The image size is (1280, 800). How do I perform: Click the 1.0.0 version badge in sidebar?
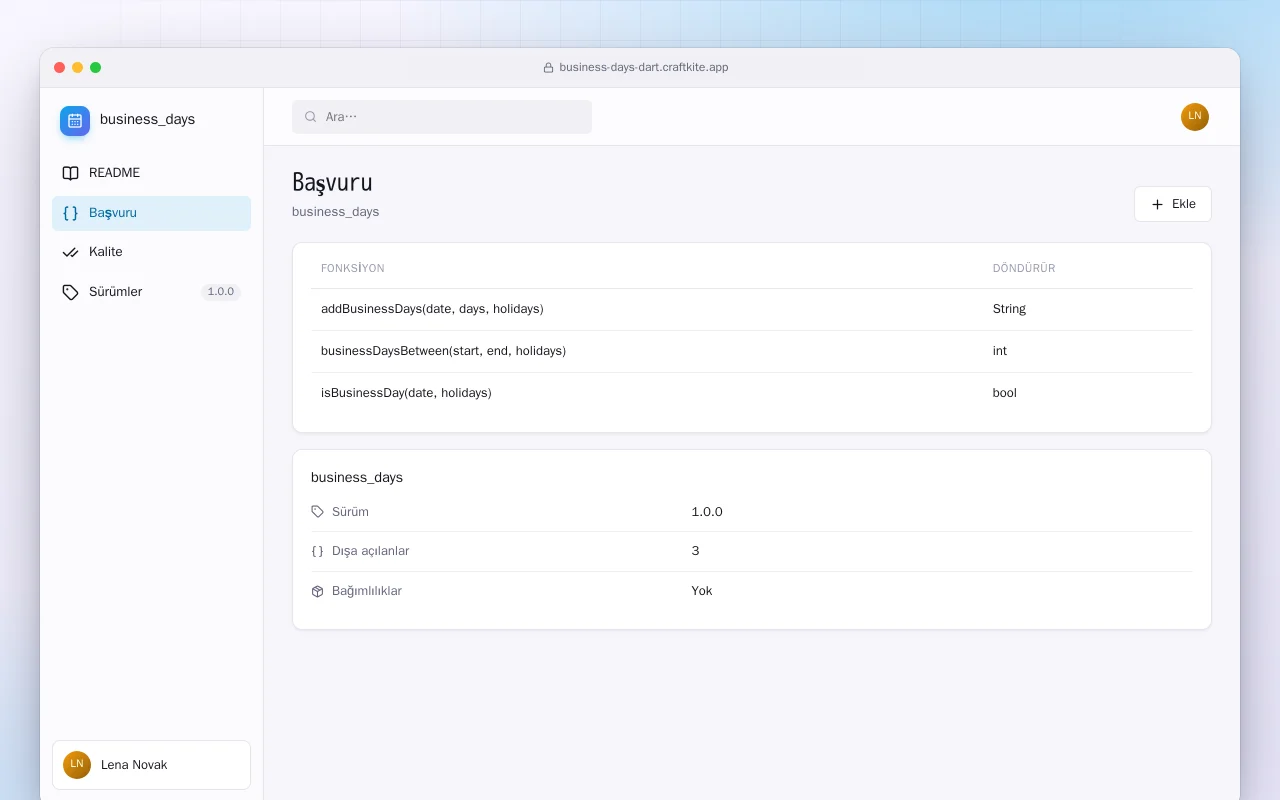tap(221, 292)
